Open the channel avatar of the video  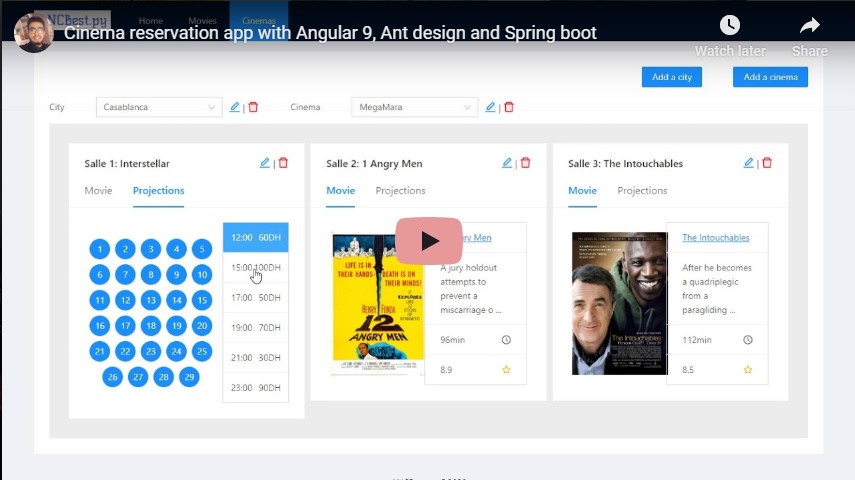click(x=34, y=33)
